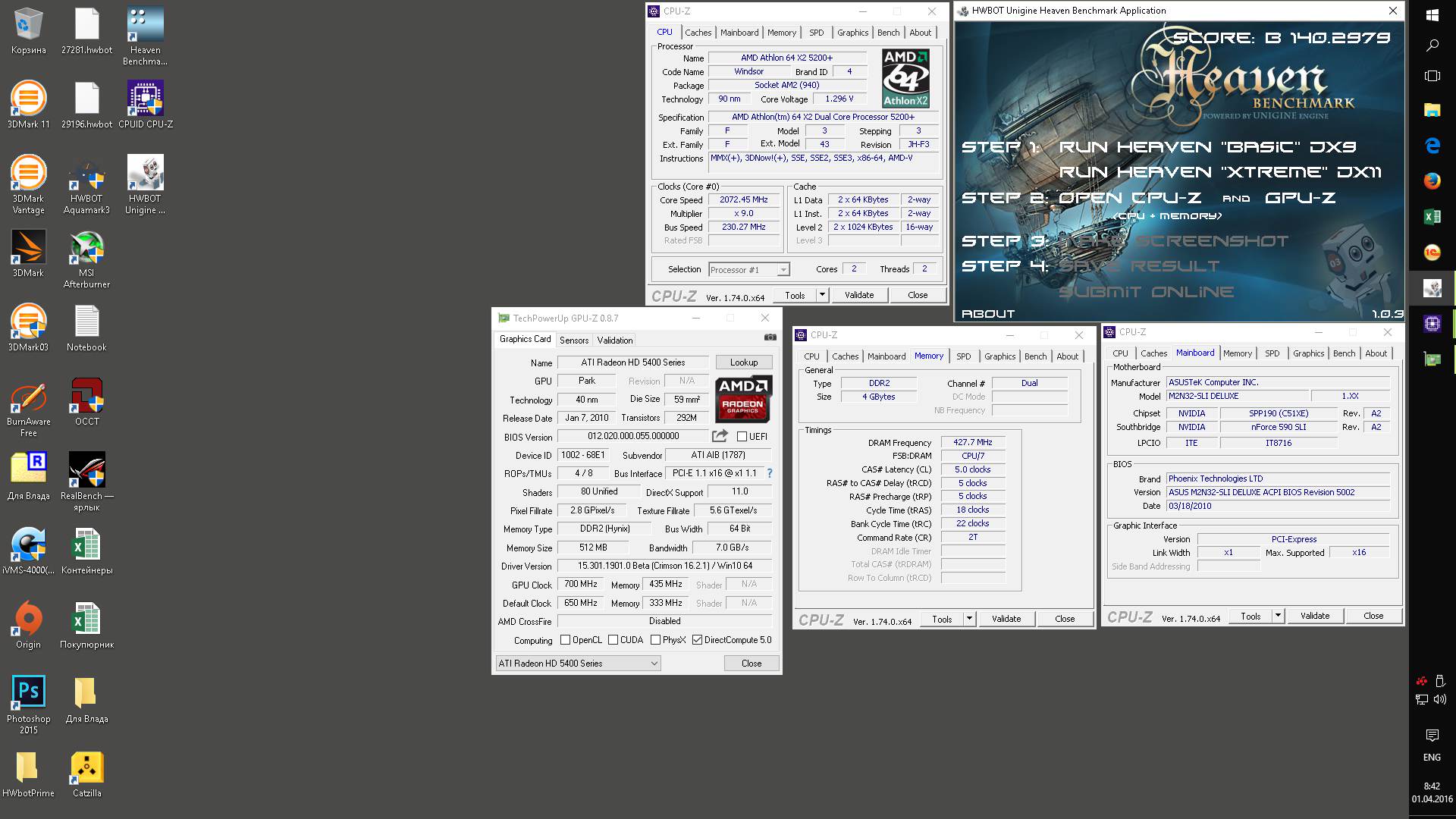
Task: Open the Sensors tab in GPU-Z
Action: pos(574,340)
